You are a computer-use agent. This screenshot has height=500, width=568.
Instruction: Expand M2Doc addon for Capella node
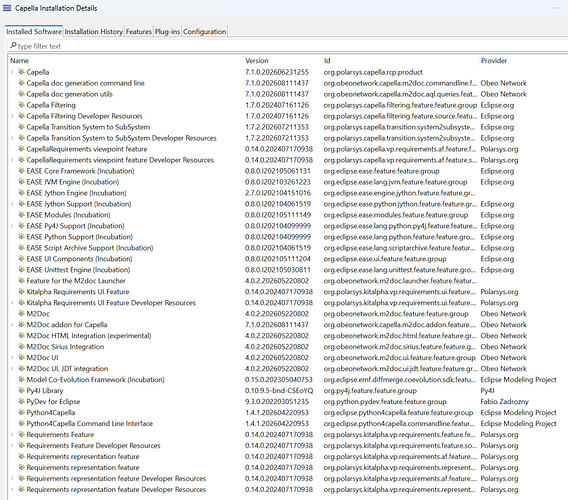[x=12, y=325]
